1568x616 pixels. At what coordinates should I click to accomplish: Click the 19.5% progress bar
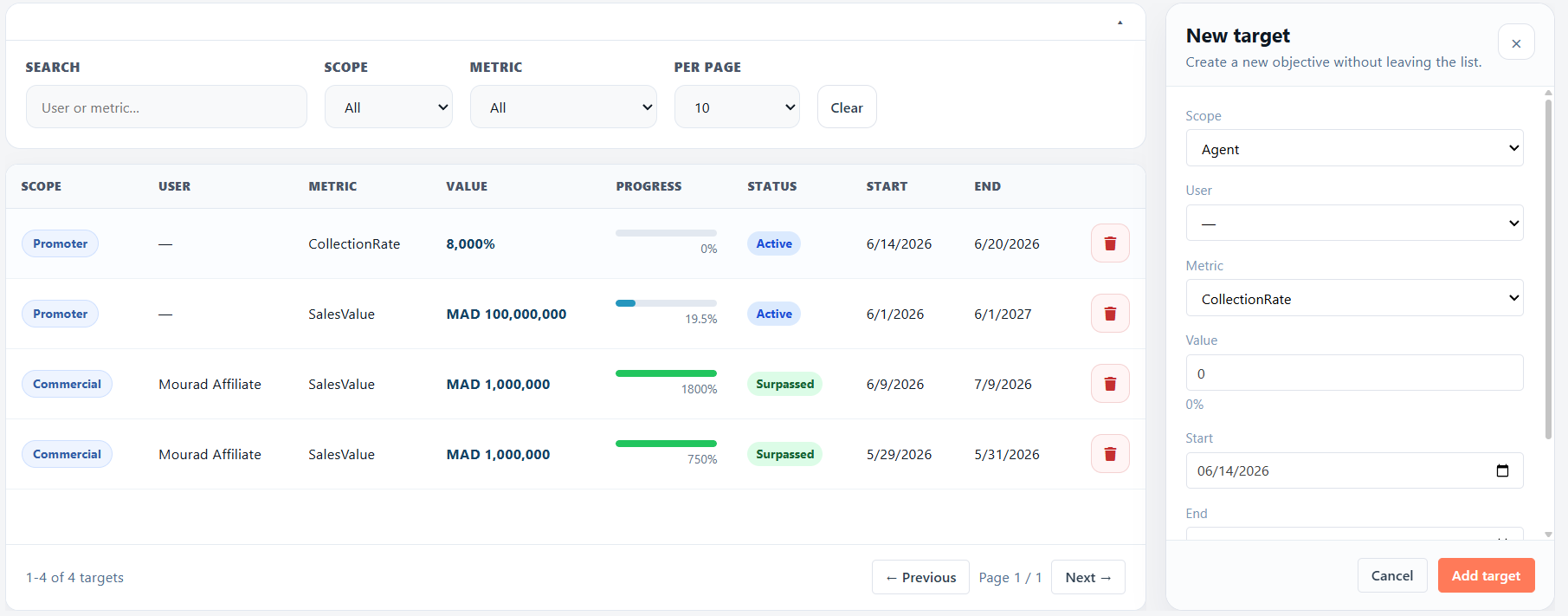(666, 303)
